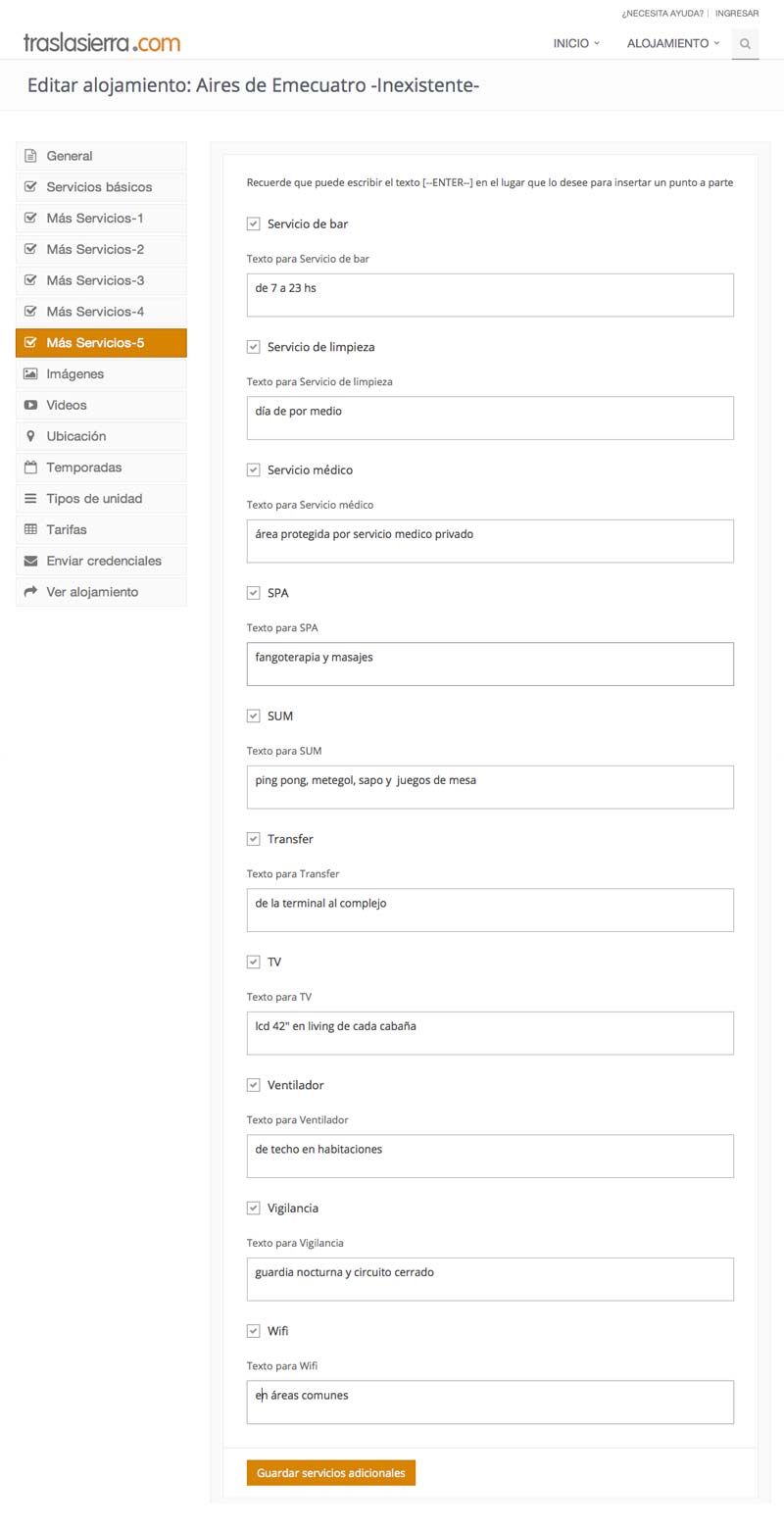Save with Guardar servicios adicionales button
Image resolution: width=784 pixels, height=1530 pixels.
pyautogui.click(x=331, y=1473)
